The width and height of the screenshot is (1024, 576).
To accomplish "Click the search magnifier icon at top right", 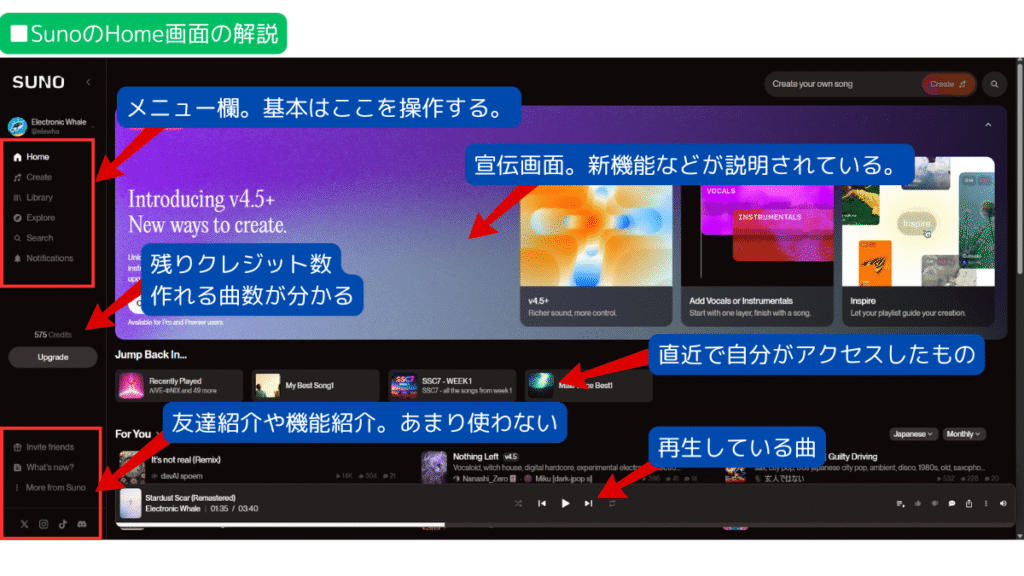I will 994,84.
